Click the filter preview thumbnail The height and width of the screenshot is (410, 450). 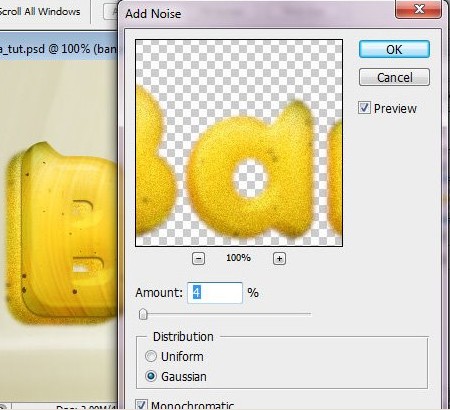tap(239, 143)
